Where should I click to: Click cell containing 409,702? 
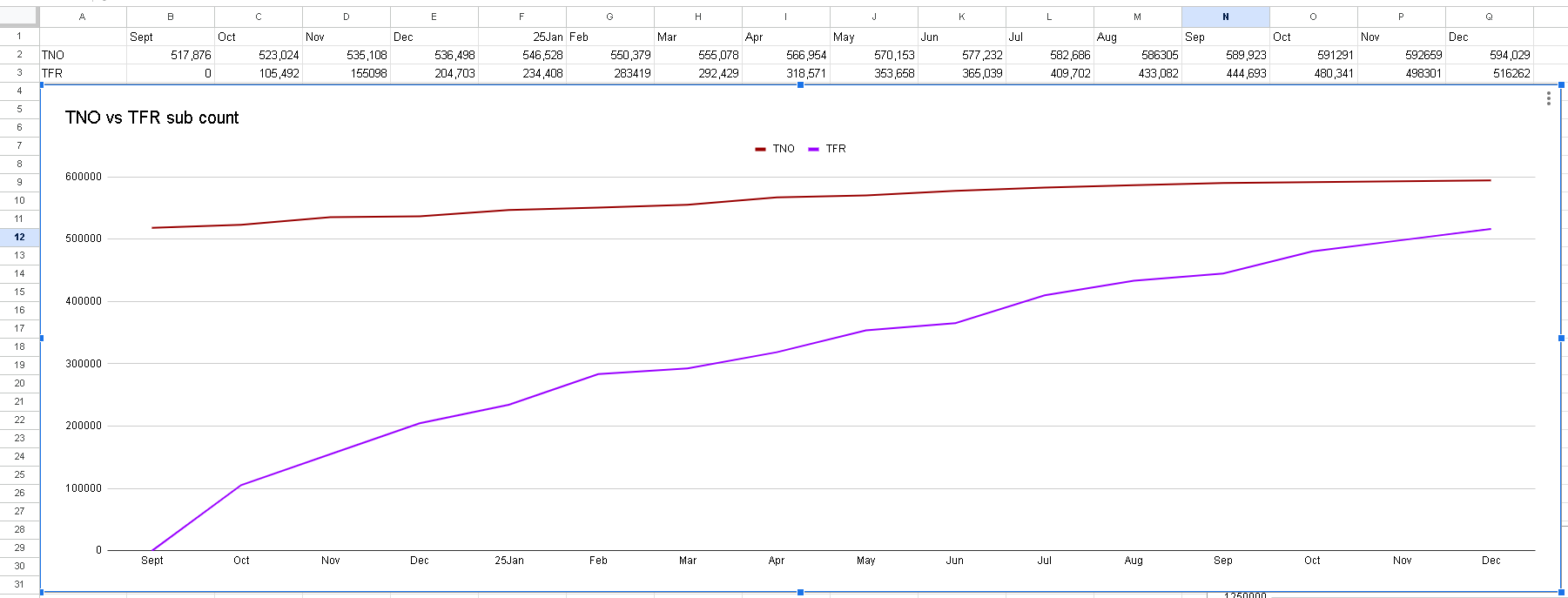(1050, 73)
